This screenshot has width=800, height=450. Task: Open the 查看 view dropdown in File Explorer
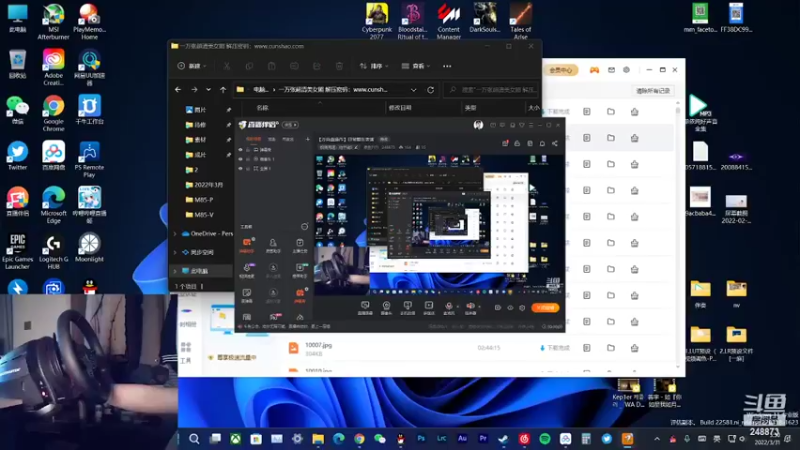[x=416, y=66]
